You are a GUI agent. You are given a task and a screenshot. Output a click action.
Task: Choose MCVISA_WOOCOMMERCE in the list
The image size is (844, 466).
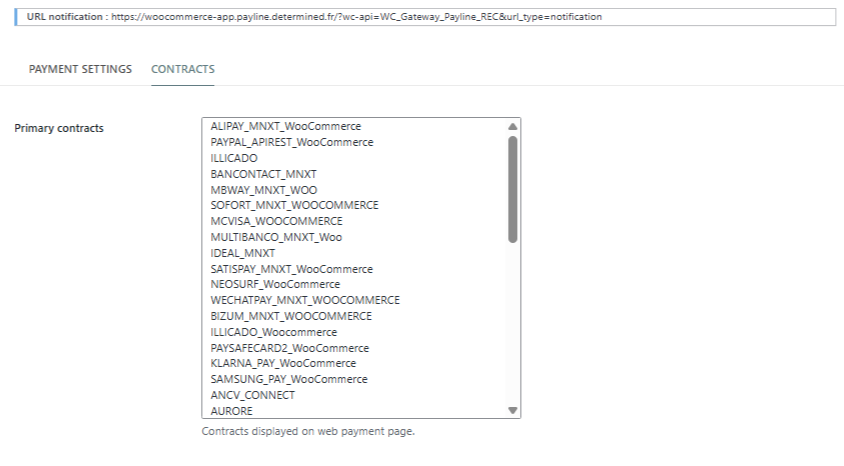(276, 221)
